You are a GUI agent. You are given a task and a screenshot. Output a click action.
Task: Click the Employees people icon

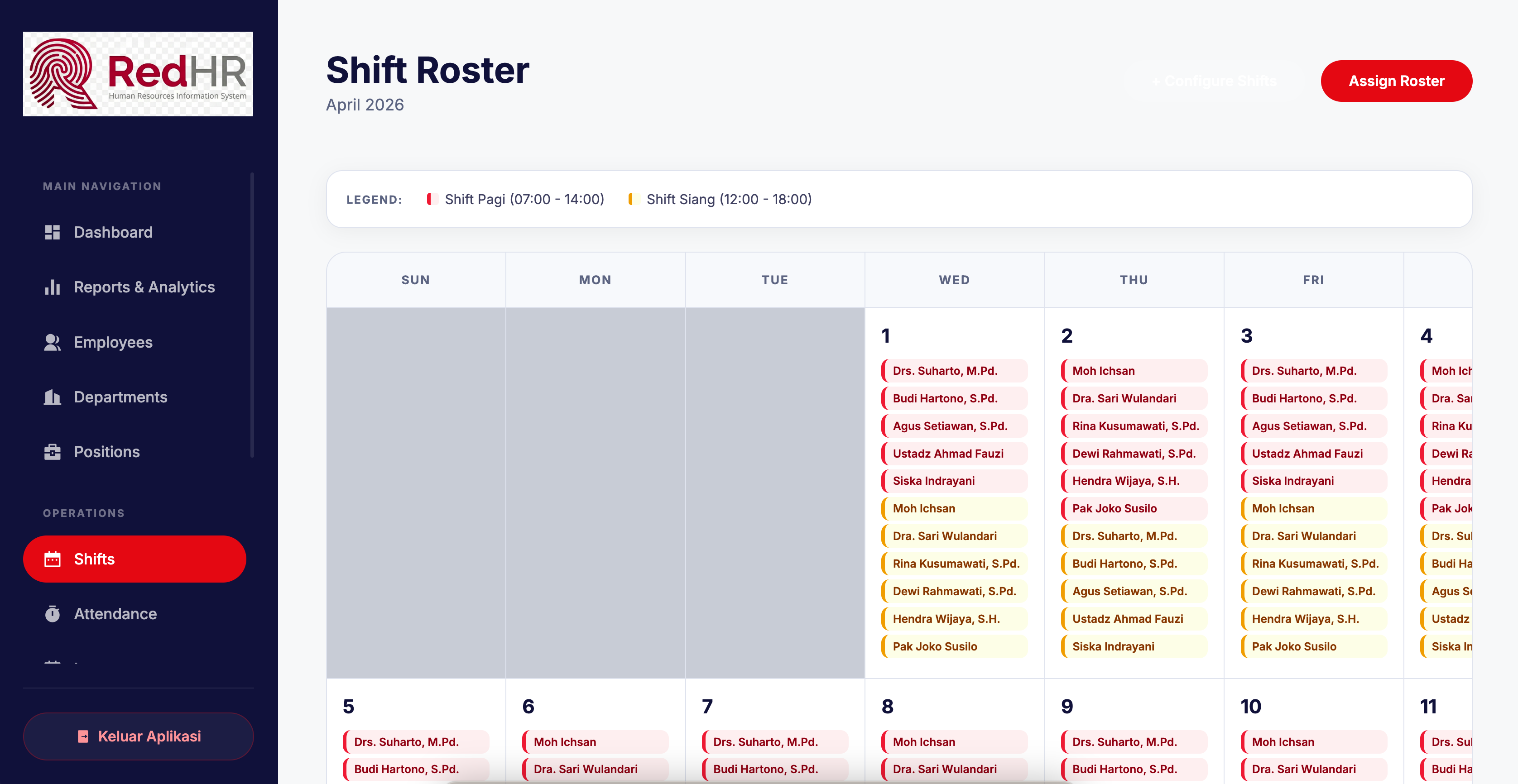point(53,342)
